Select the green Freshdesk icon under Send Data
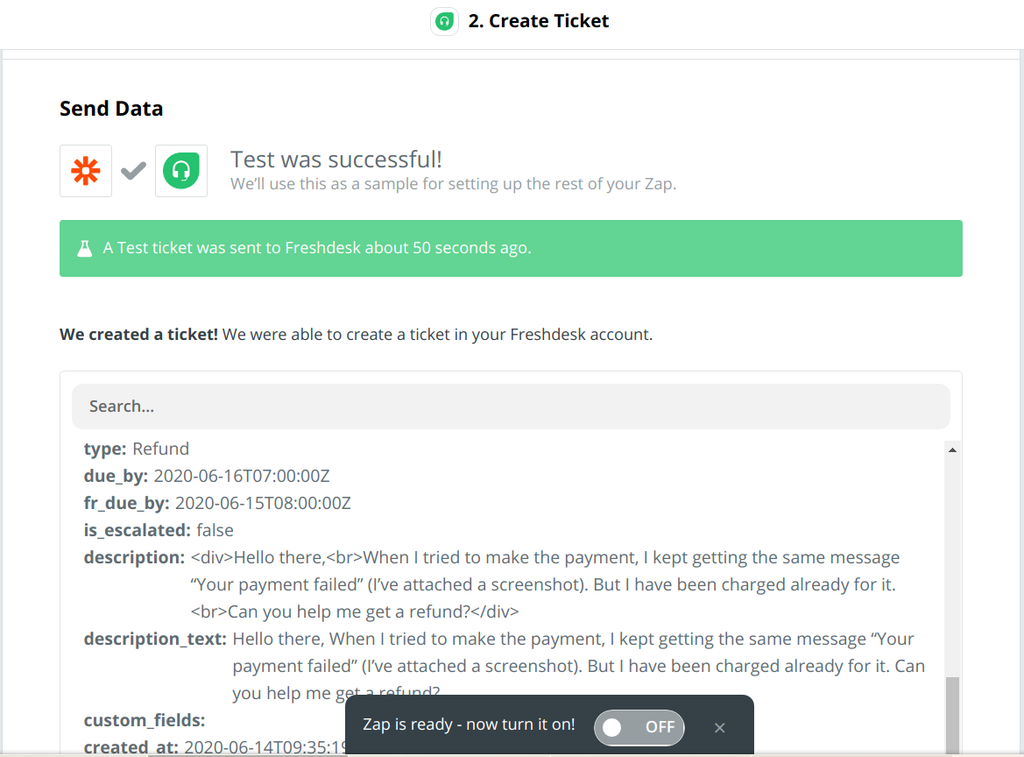 [x=181, y=170]
